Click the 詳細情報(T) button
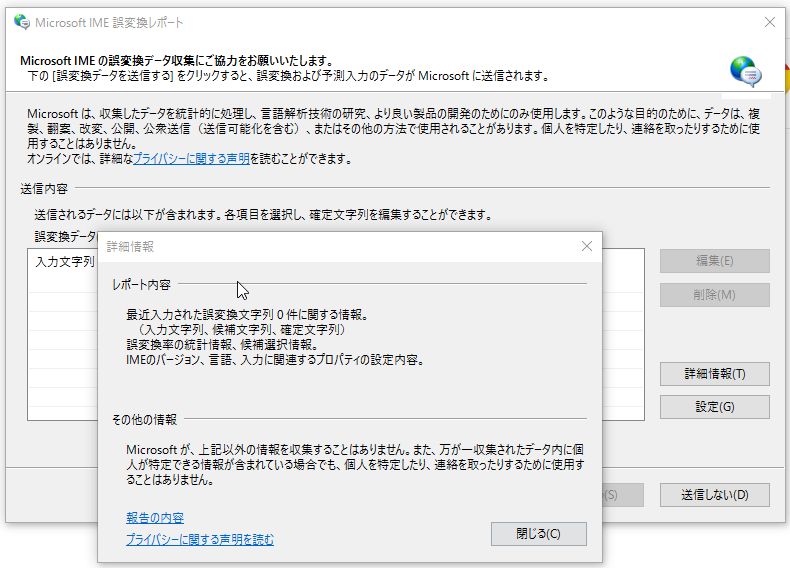Image resolution: width=790 pixels, height=568 pixels. pyautogui.click(x=714, y=373)
